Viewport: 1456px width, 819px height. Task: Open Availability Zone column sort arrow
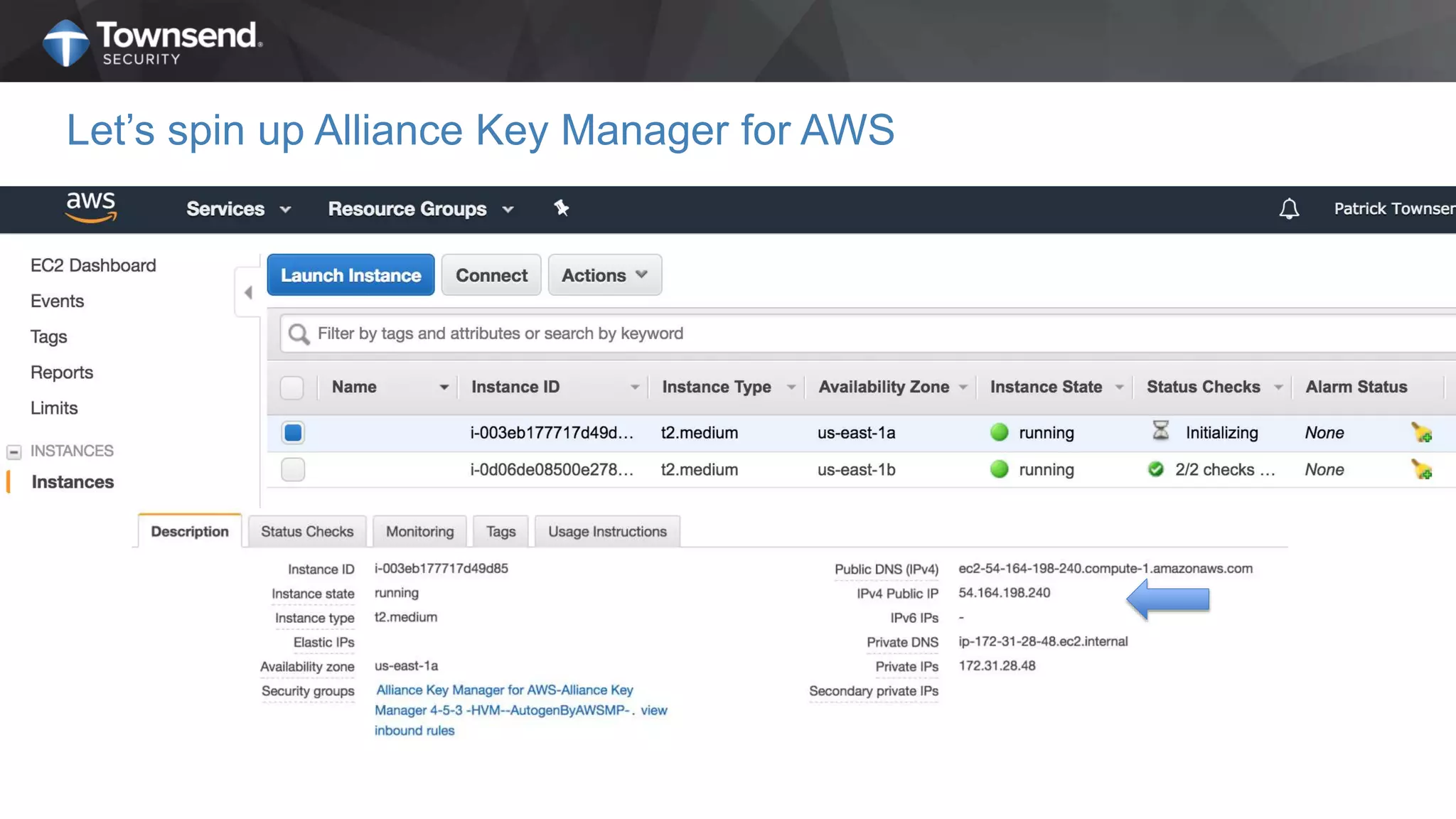tap(963, 387)
